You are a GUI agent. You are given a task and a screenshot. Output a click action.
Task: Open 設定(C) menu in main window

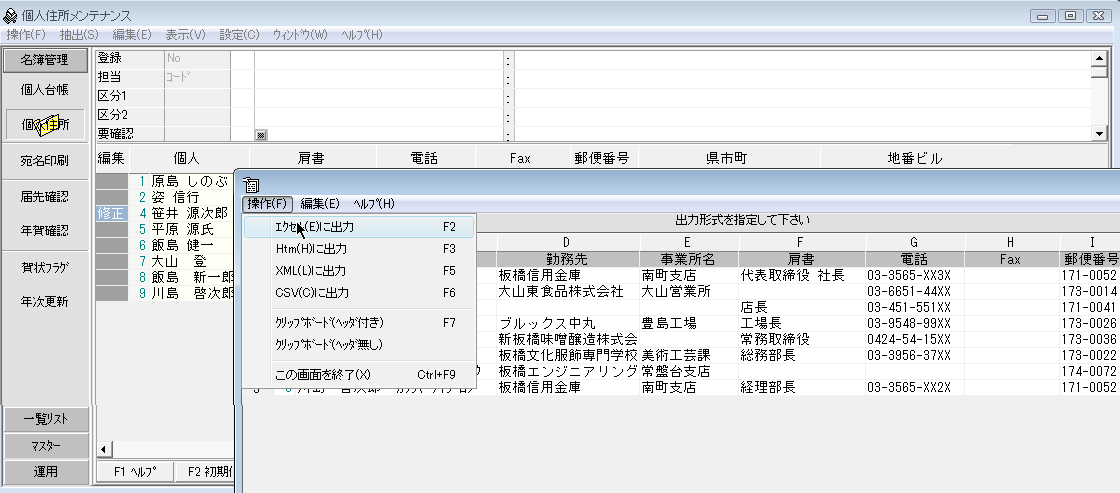(x=239, y=34)
